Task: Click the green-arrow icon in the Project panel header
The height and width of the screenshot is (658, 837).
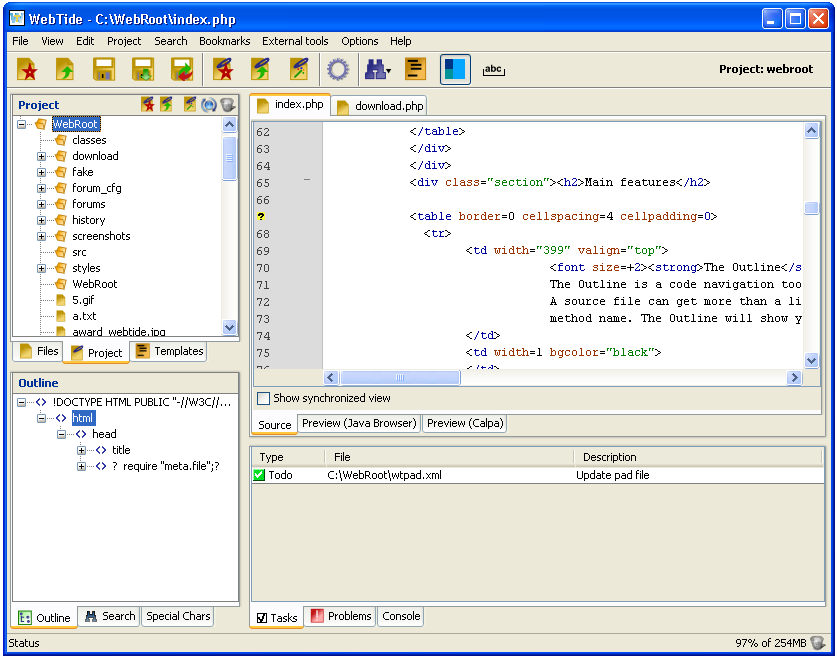Action: pyautogui.click(x=167, y=104)
